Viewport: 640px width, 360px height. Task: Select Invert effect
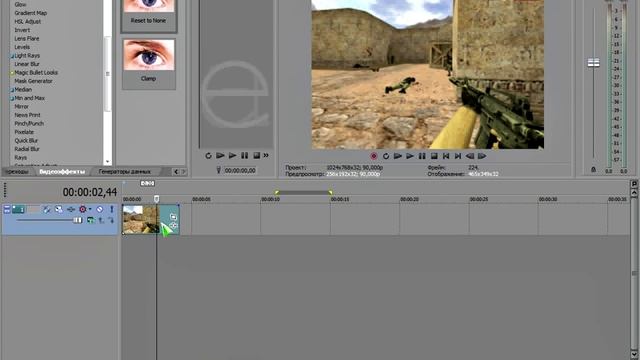(x=22, y=30)
